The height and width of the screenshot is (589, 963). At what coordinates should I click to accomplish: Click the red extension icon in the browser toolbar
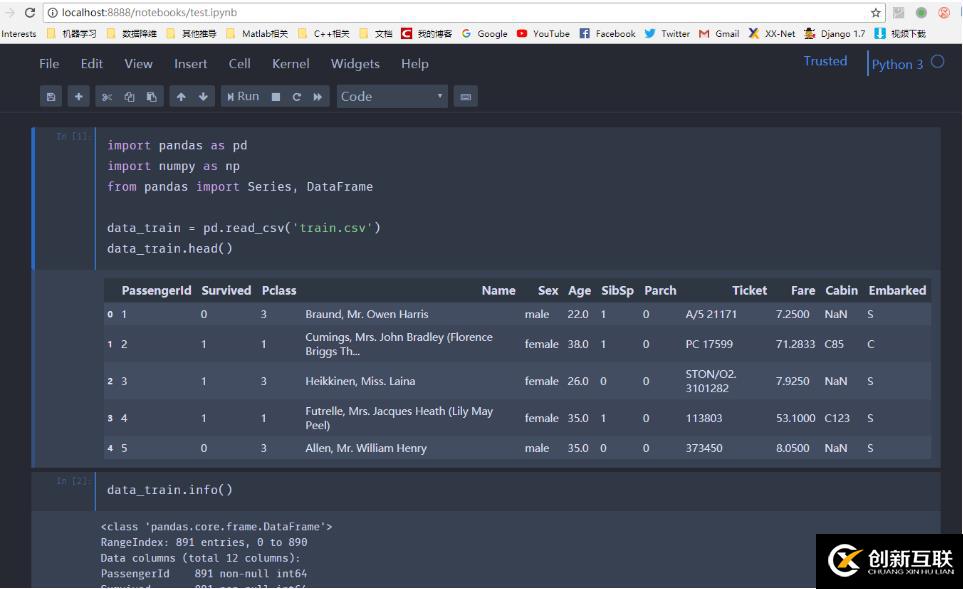[944, 12]
